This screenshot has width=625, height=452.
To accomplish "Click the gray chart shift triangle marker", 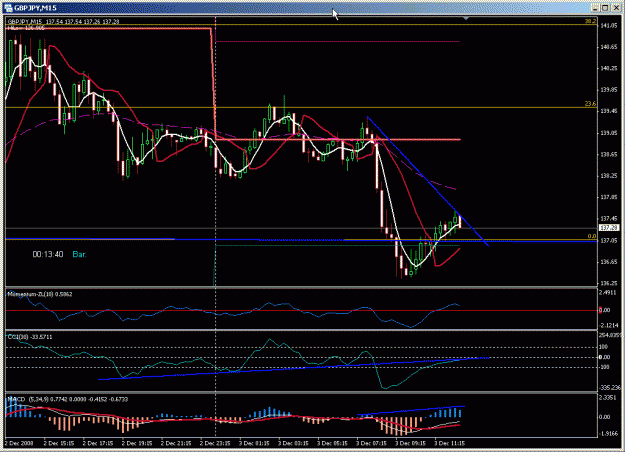I will click(466, 18).
